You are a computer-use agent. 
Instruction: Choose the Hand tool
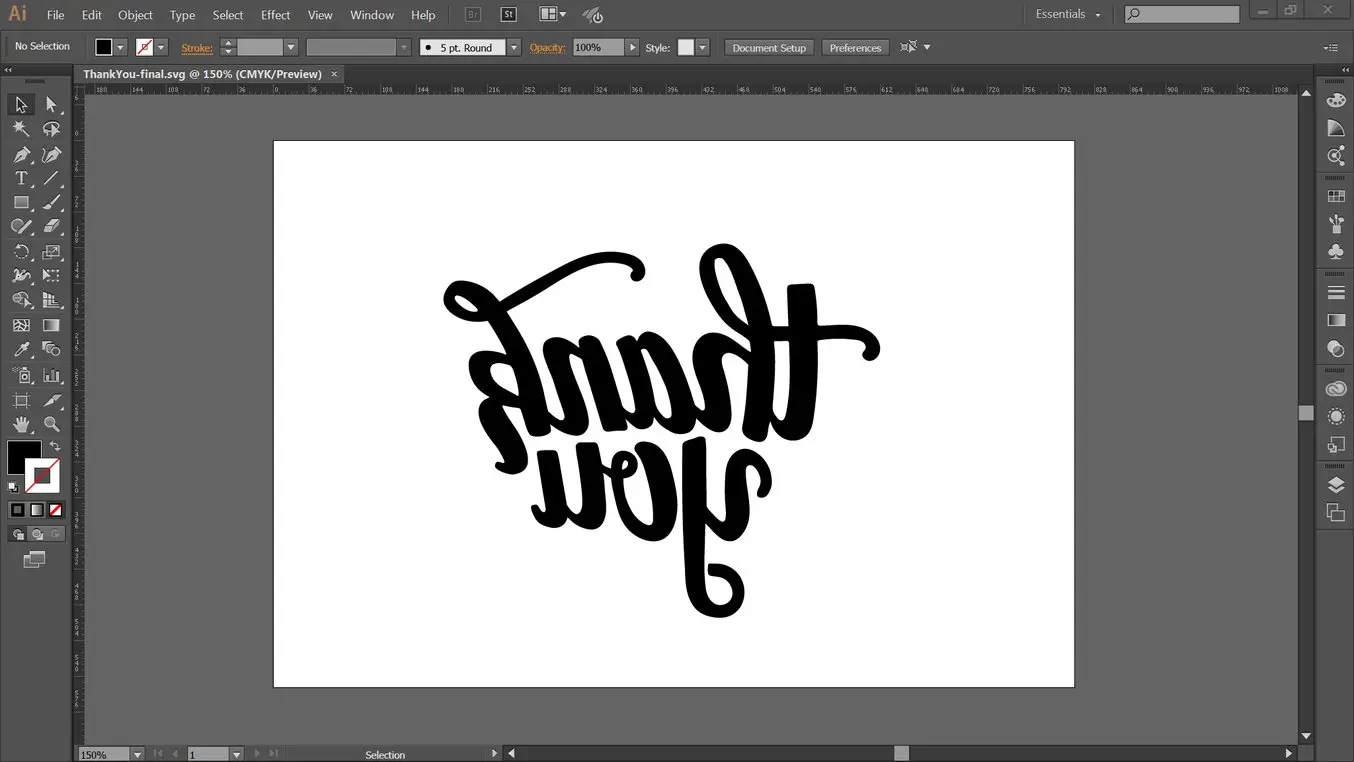(x=21, y=424)
